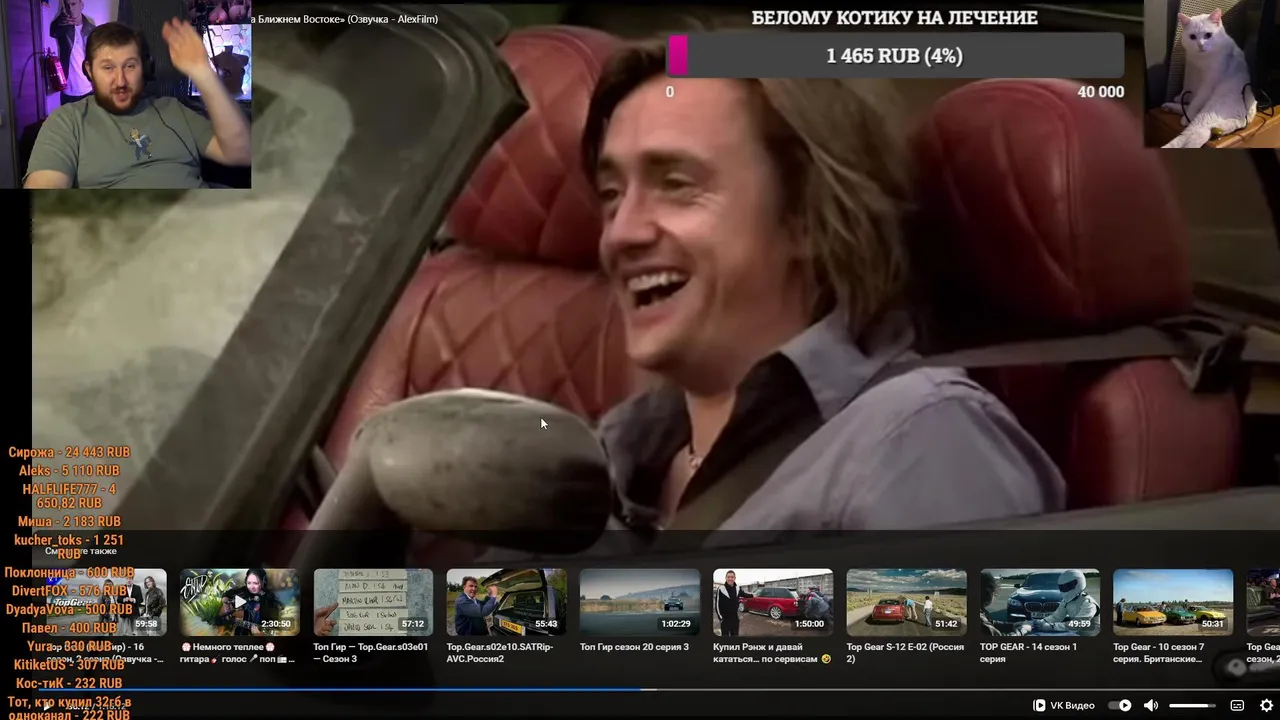The image size is (1280, 720).
Task: Click title 'Top.Gear.s02e10.SATRip-AVC.Россия2'
Action: point(500,653)
